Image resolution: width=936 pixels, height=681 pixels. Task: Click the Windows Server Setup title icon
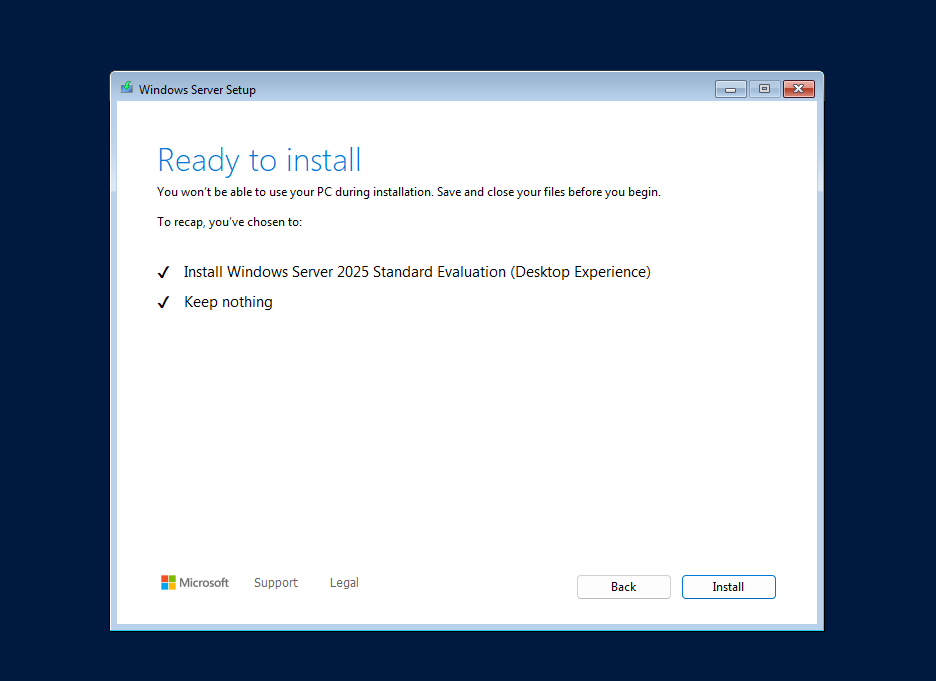pyautogui.click(x=127, y=88)
